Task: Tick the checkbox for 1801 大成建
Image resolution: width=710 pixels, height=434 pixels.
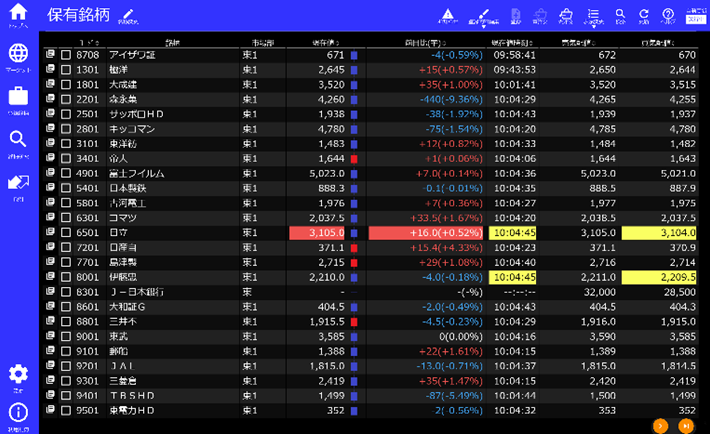Action: coord(66,85)
